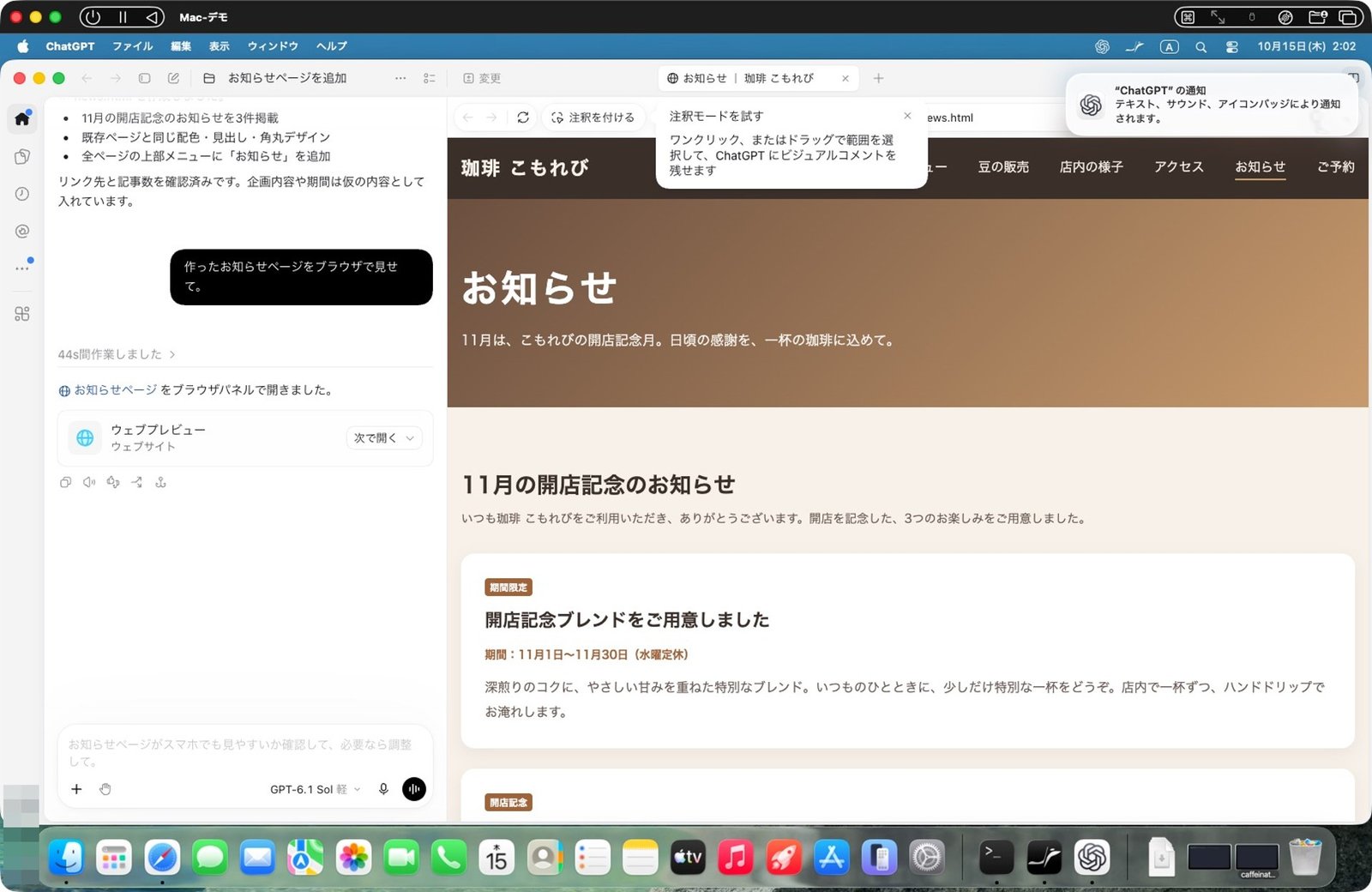The image size is (1372, 892).
Task: Click the 開店記念ブレンドをご用意しました heading
Action: tap(627, 620)
